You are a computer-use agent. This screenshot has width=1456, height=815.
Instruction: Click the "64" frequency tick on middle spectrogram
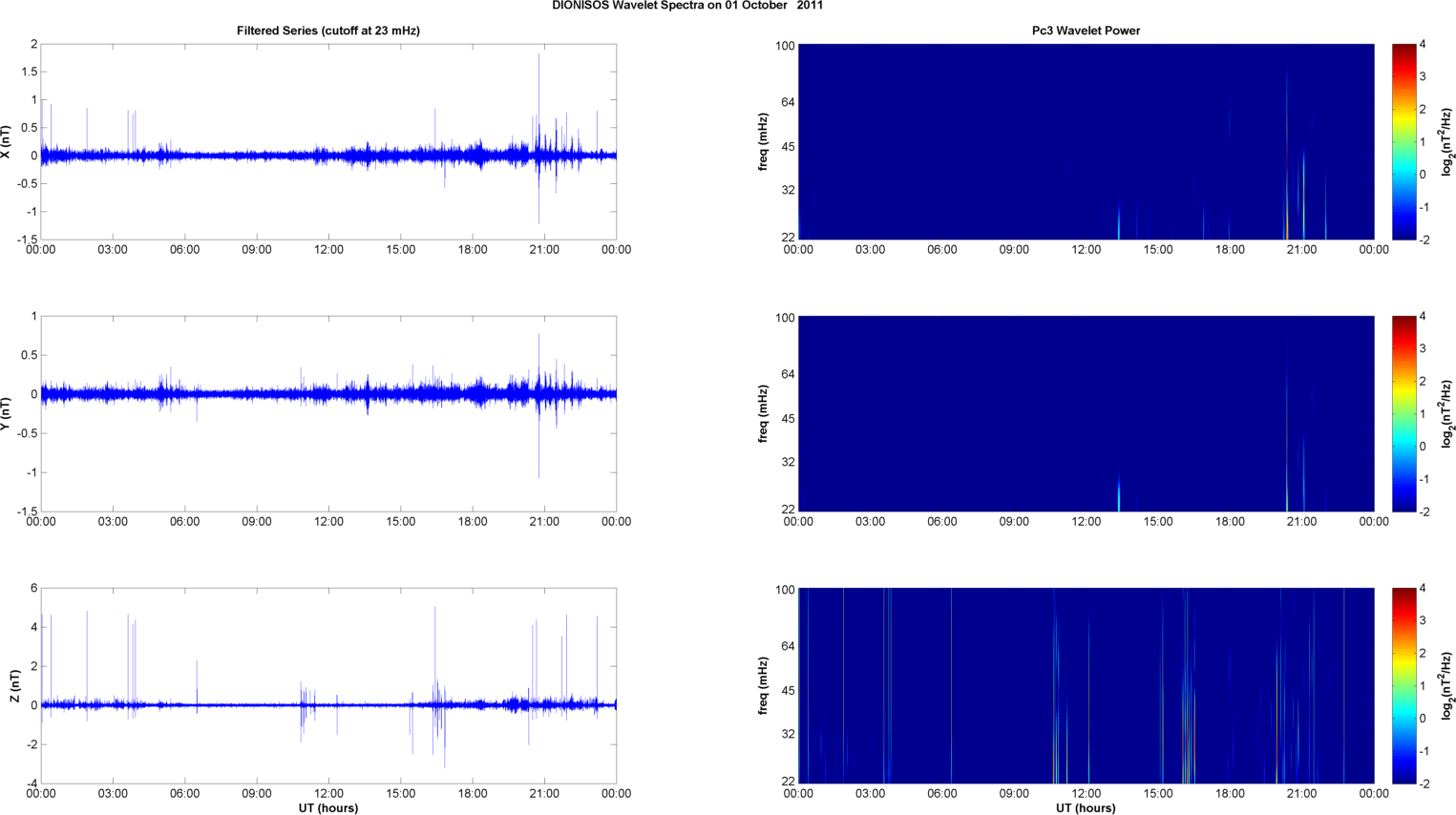pos(788,374)
